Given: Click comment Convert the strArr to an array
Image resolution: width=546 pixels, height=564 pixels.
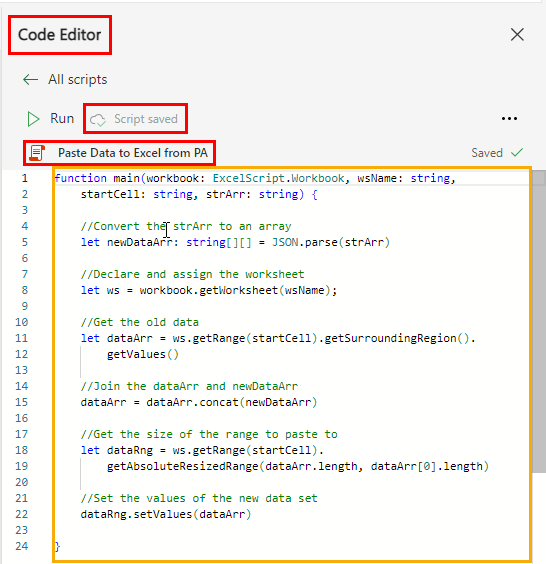Looking at the screenshot, I should pyautogui.click(x=186, y=226).
